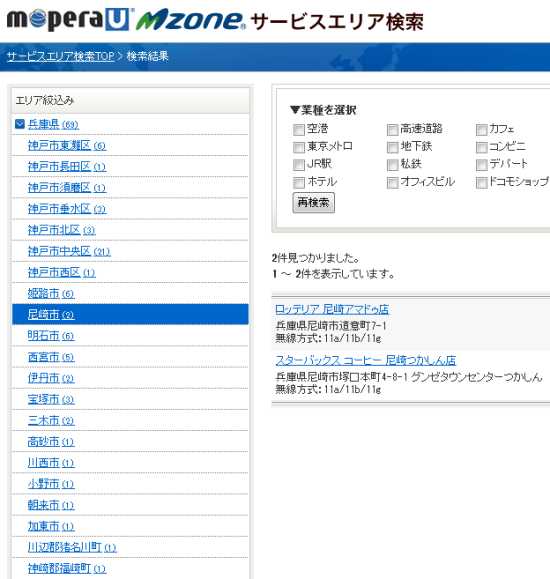Click the エリア絞込み panel header
The height and width of the screenshot is (579, 550).
(x=130, y=100)
